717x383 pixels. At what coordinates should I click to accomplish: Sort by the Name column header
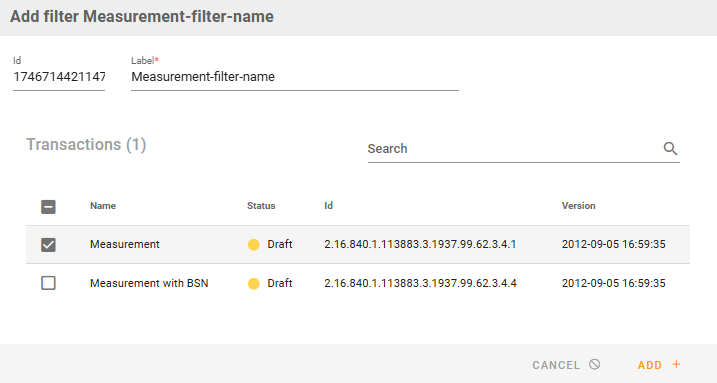click(103, 206)
